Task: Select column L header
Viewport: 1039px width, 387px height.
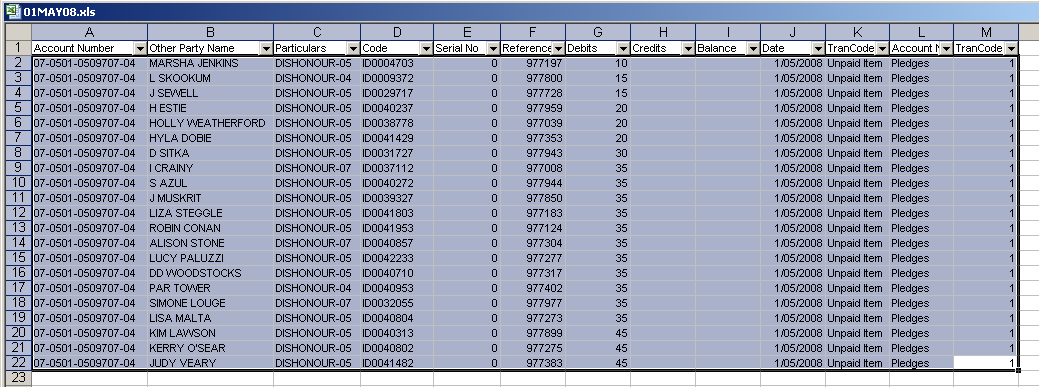Action: click(x=922, y=32)
